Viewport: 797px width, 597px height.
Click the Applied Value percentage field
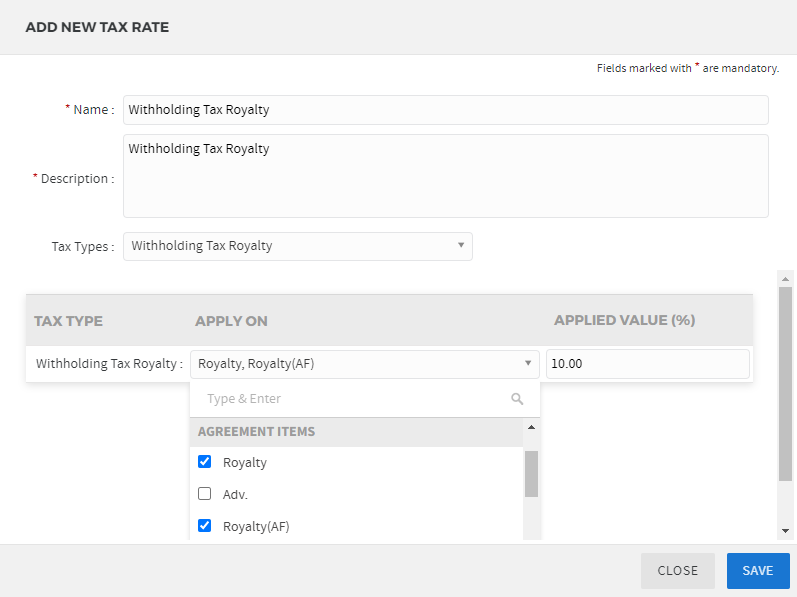(647, 364)
